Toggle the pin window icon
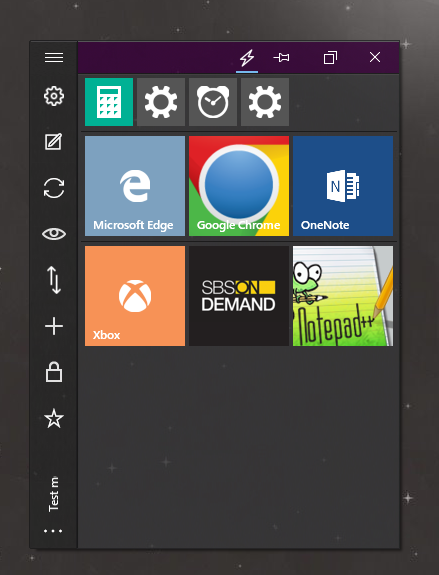 [281, 58]
